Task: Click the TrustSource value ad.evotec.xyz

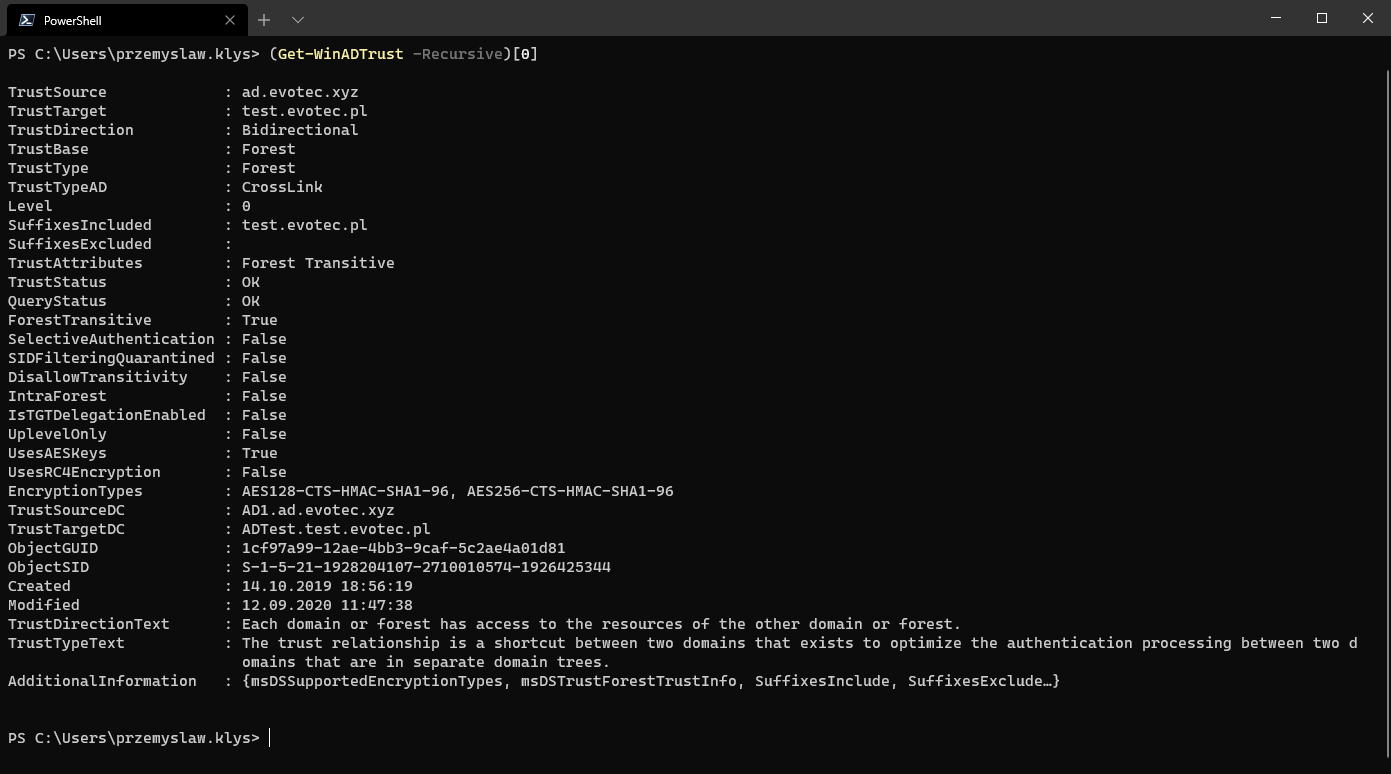Action: 300,92
